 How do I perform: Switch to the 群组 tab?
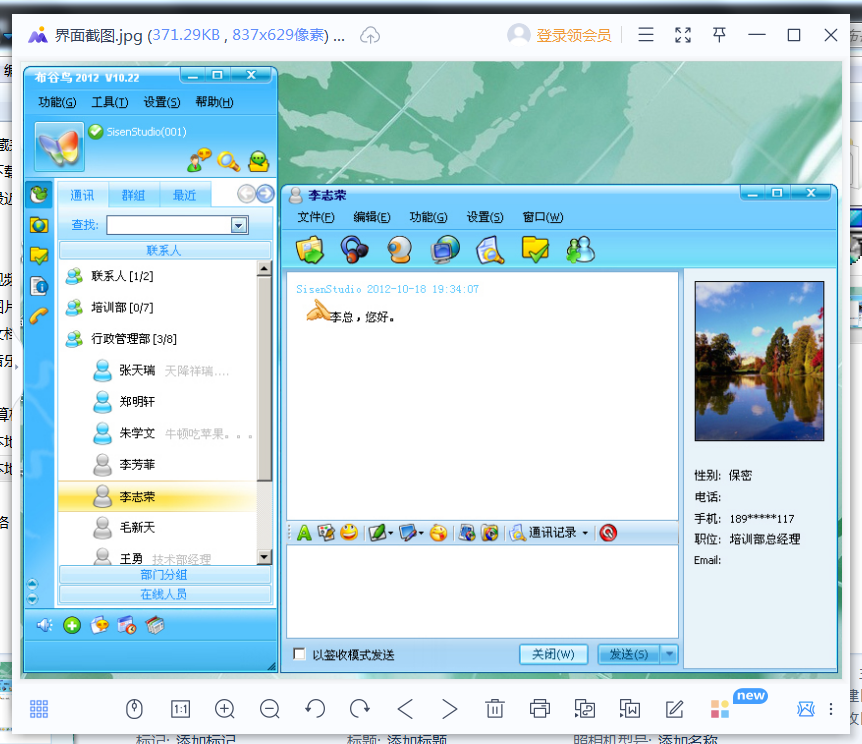133,195
